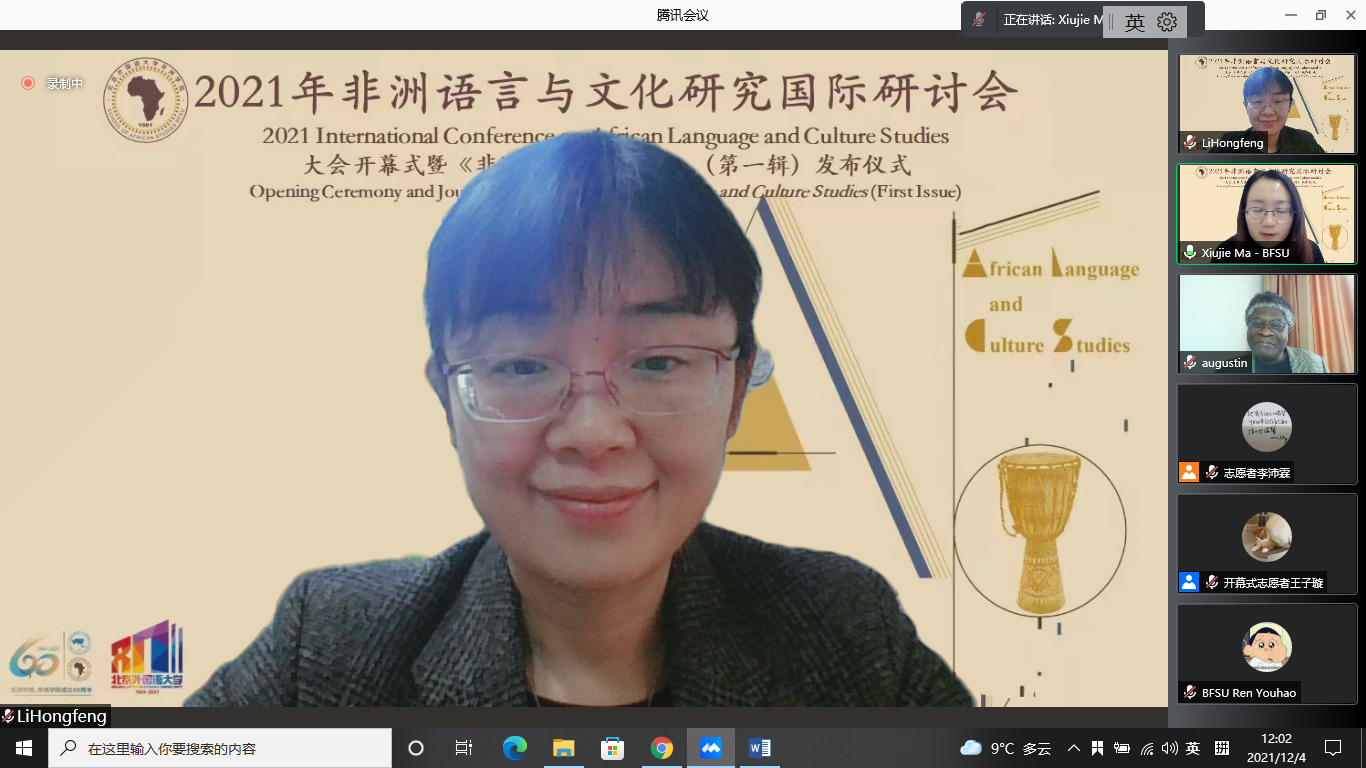Open Microsoft Word from the taskbar
Viewport: 1366px width, 768px height.
759,748
